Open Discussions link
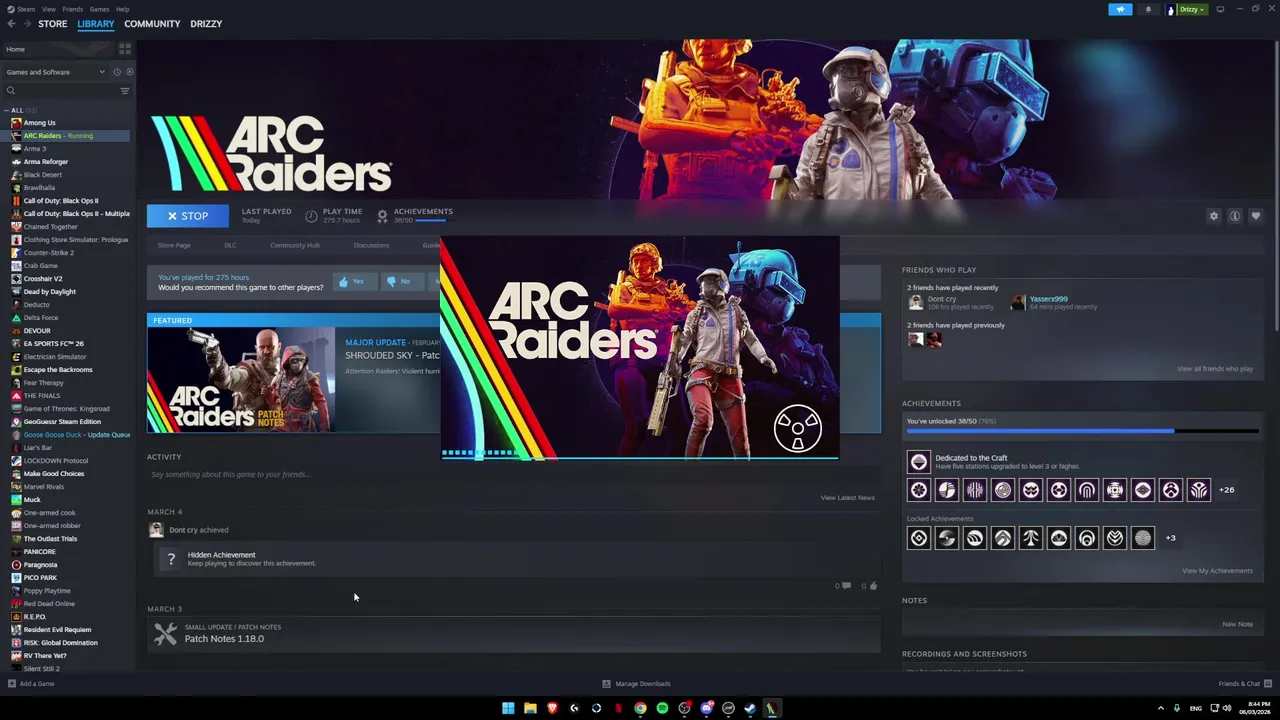This screenshot has height=720, width=1280. pyautogui.click(x=371, y=245)
